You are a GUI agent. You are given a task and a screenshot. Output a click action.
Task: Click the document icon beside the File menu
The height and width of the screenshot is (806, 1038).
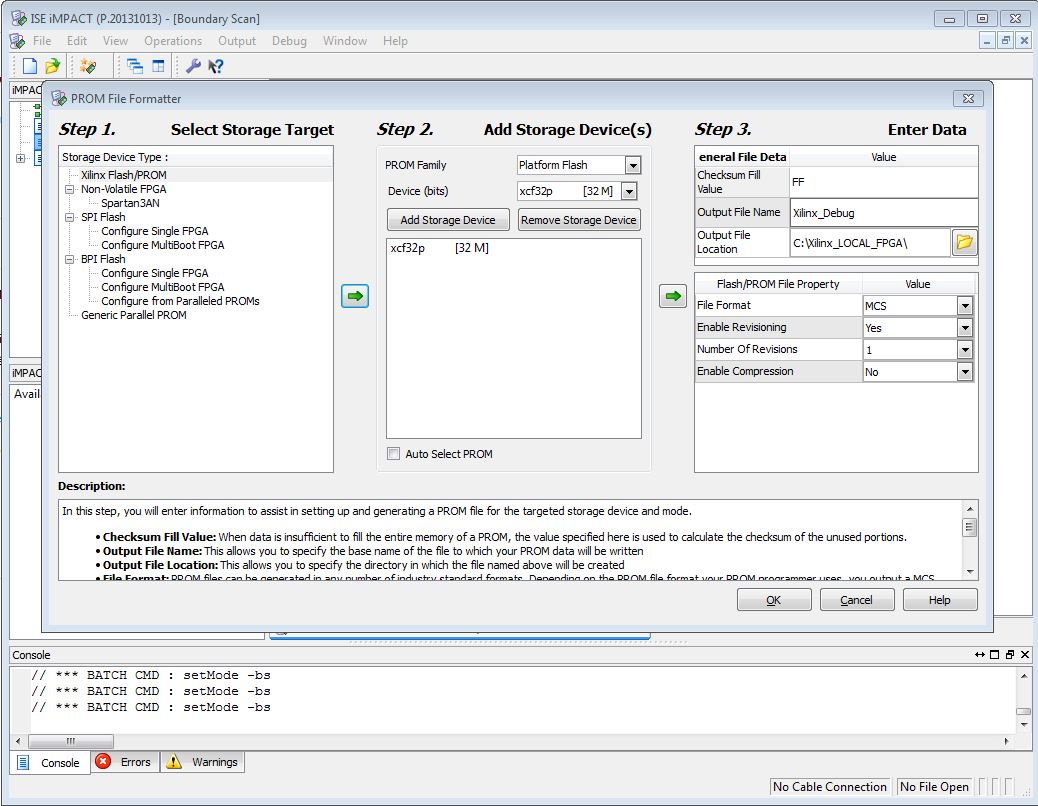(17, 41)
